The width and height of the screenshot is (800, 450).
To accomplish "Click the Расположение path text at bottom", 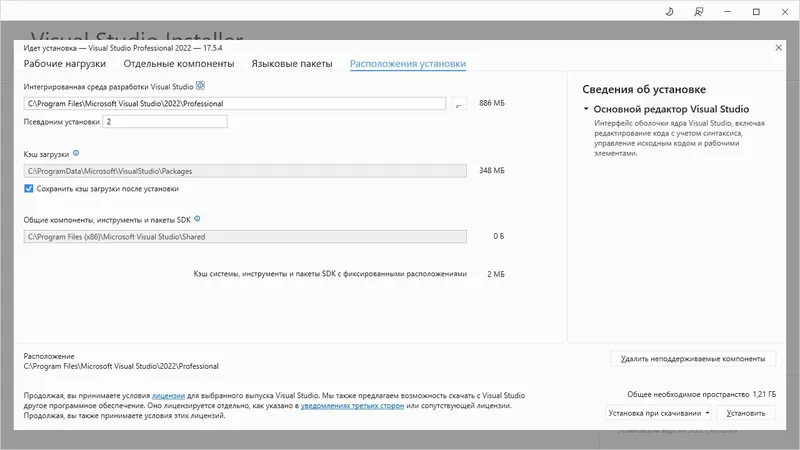I will [x=121, y=366].
